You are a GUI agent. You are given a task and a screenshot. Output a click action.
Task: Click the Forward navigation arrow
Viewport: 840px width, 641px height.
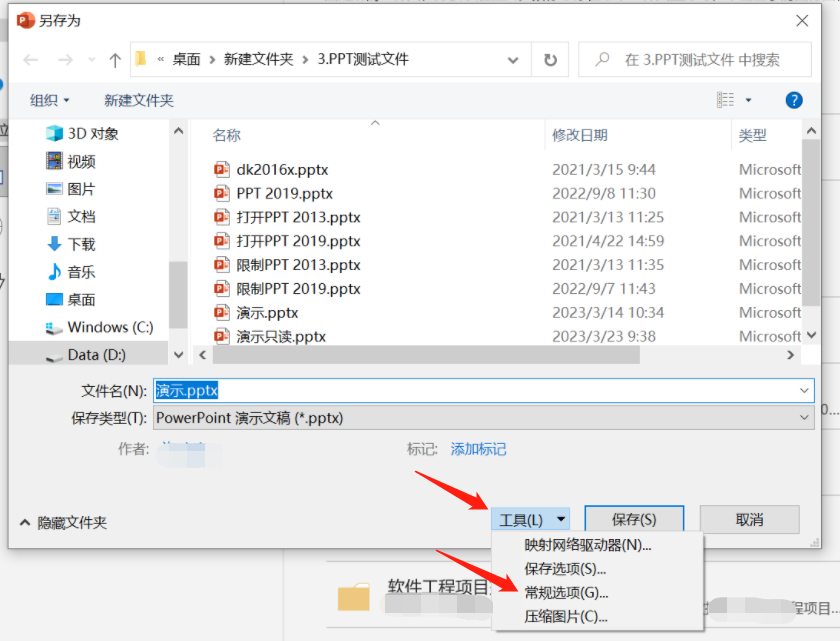point(65,59)
